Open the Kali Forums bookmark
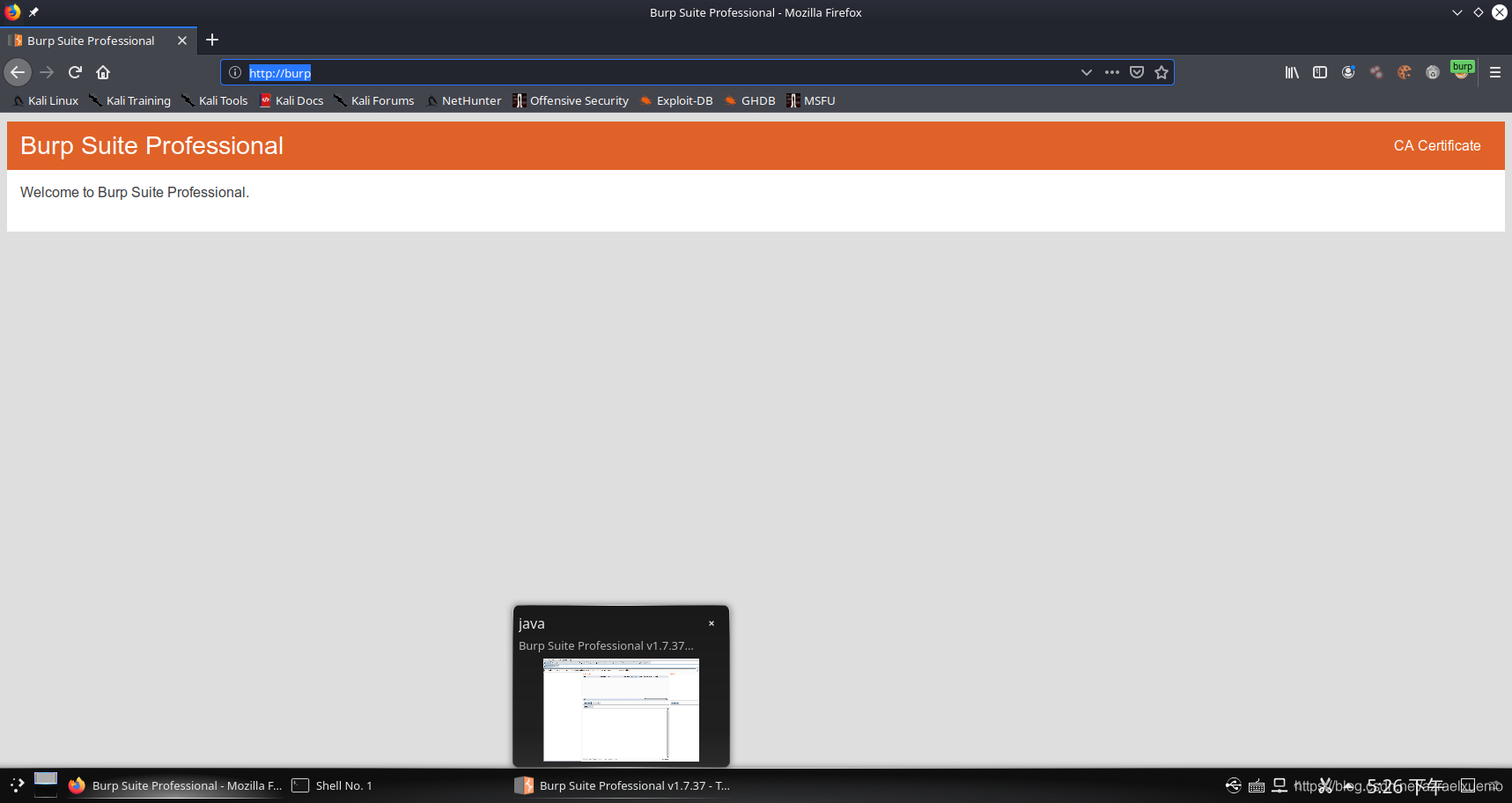Image resolution: width=1512 pixels, height=803 pixels. point(374,100)
